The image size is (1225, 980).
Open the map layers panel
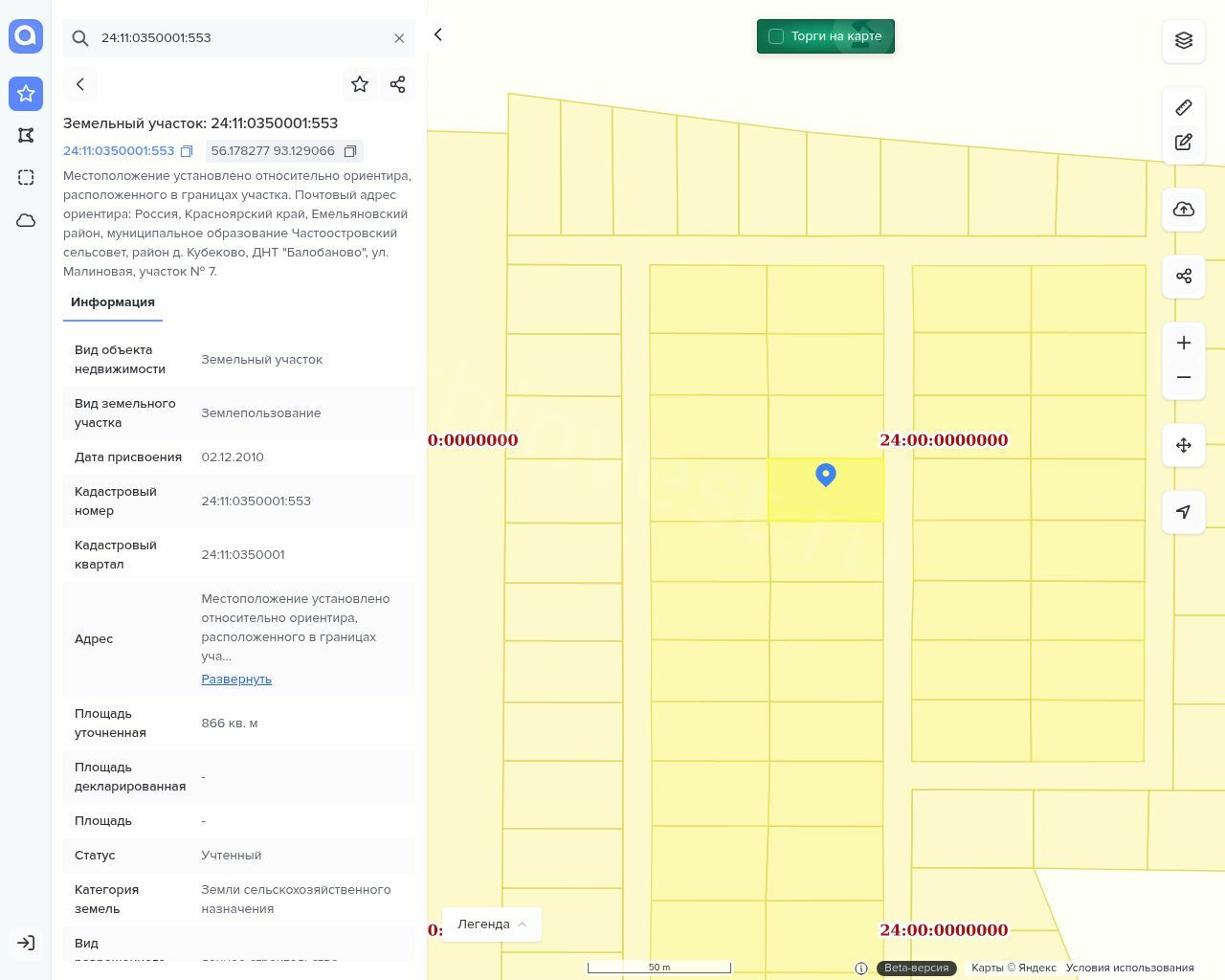pos(1184,40)
